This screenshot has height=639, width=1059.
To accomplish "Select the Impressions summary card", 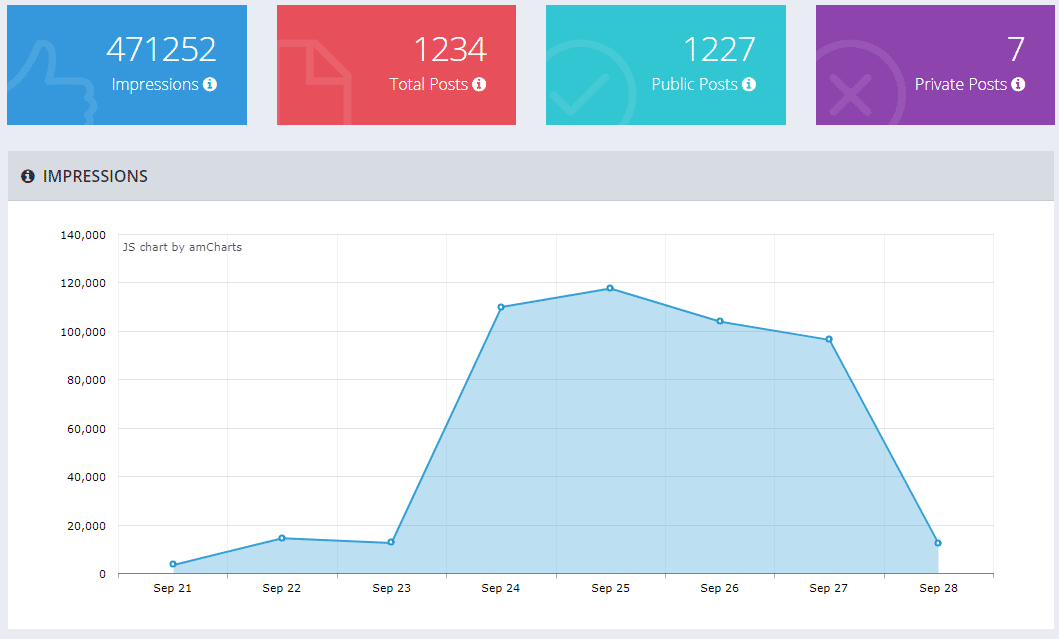I will pos(126,64).
